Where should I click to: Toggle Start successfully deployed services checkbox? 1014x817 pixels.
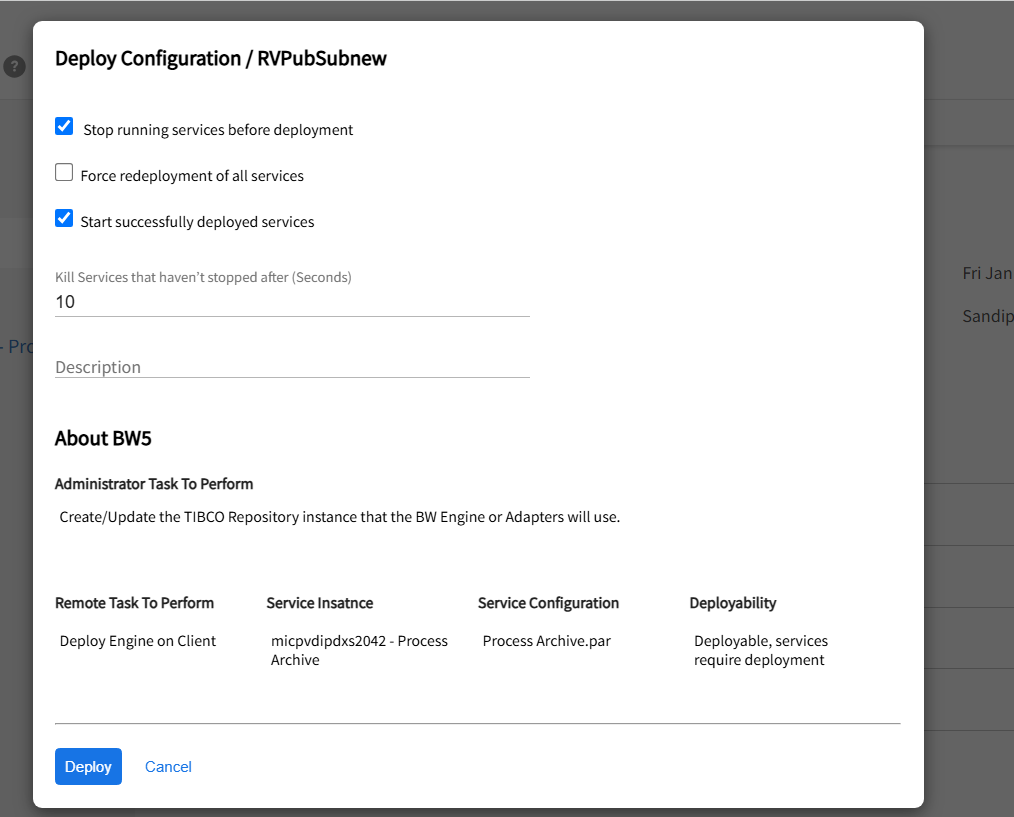coord(64,219)
